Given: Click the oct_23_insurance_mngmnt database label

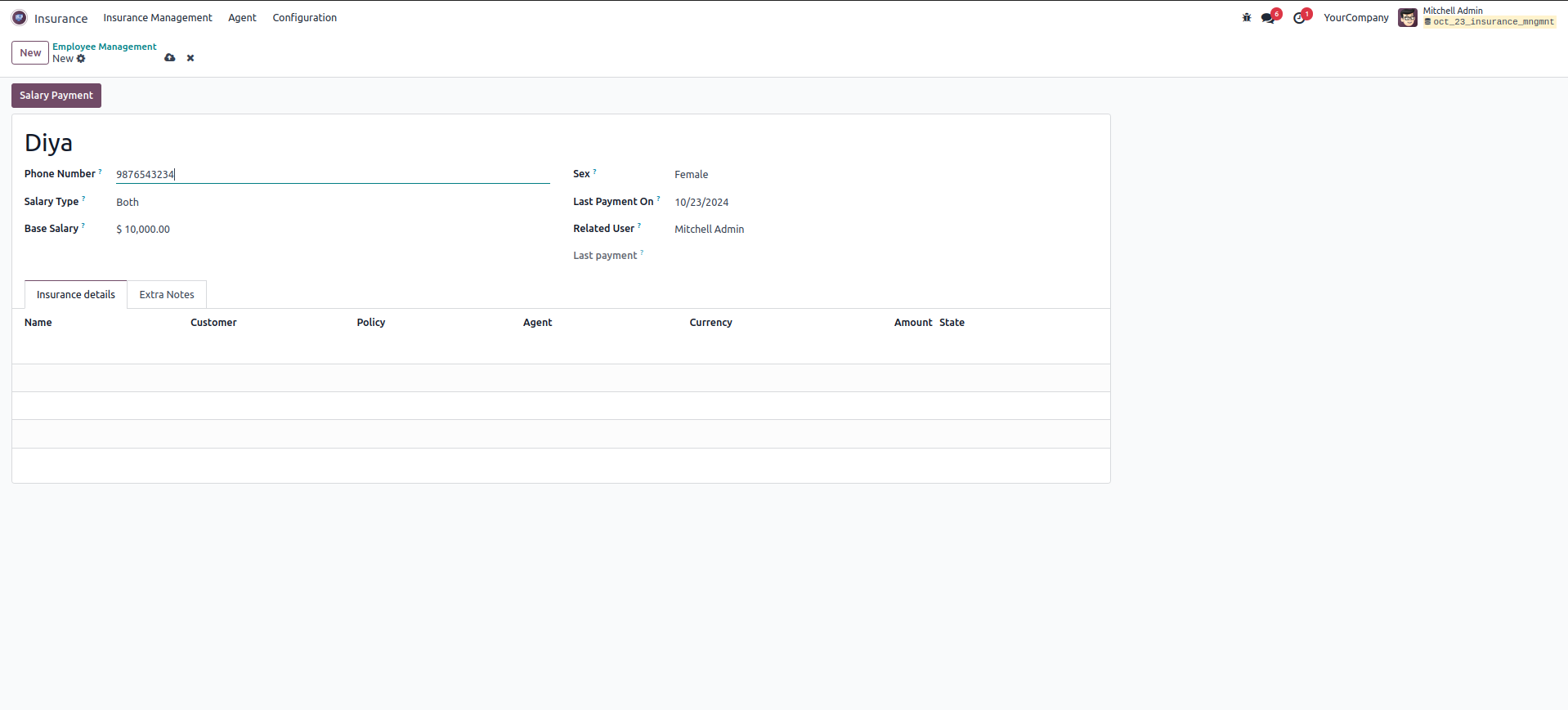Looking at the screenshot, I should click(x=1490, y=22).
